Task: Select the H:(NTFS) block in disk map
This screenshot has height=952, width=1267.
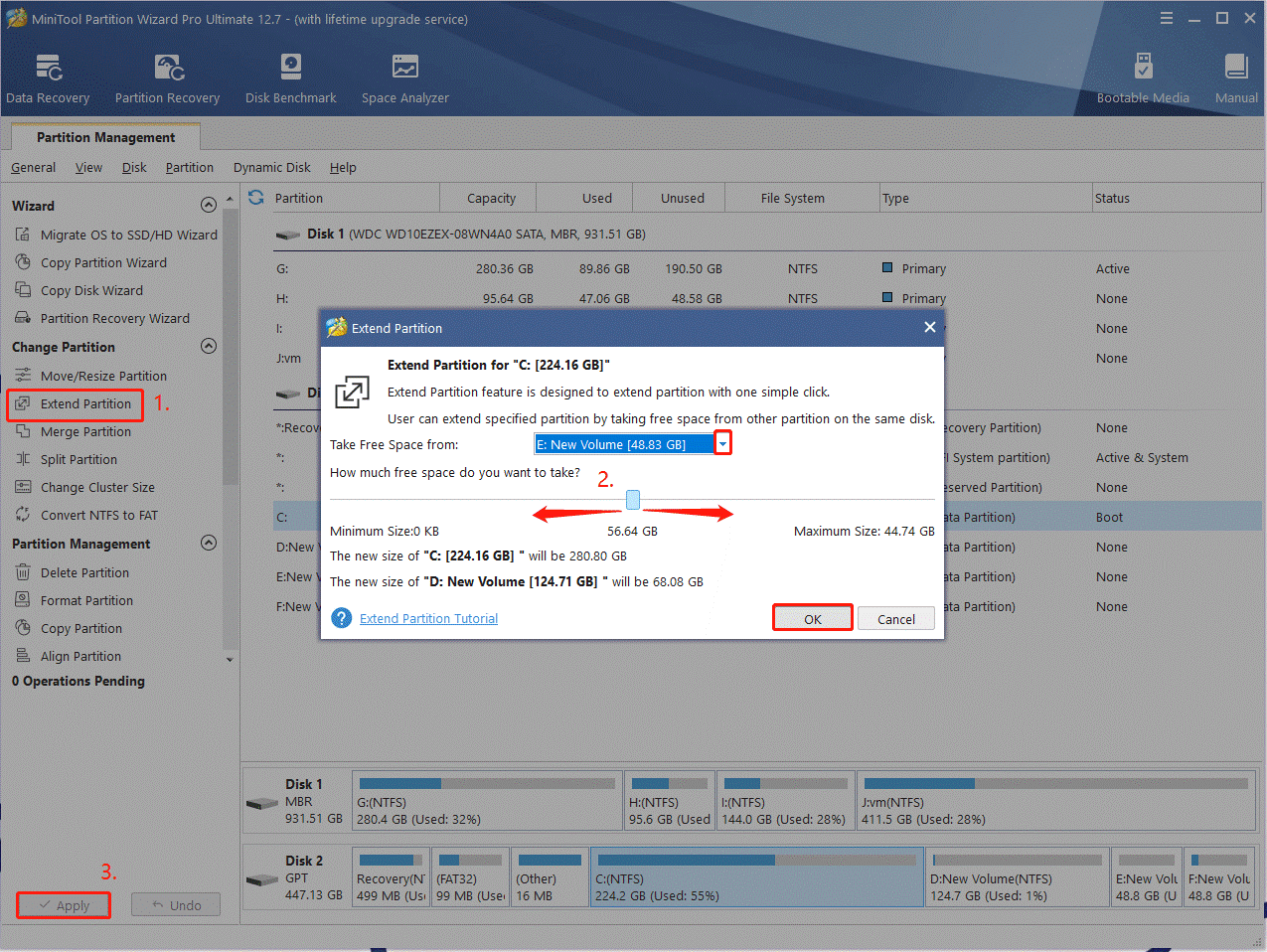Action: (x=670, y=801)
